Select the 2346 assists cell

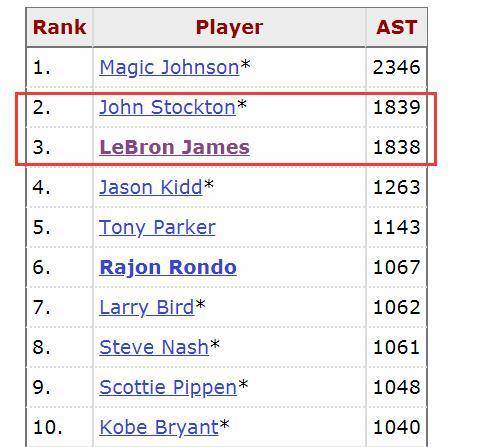point(397,68)
